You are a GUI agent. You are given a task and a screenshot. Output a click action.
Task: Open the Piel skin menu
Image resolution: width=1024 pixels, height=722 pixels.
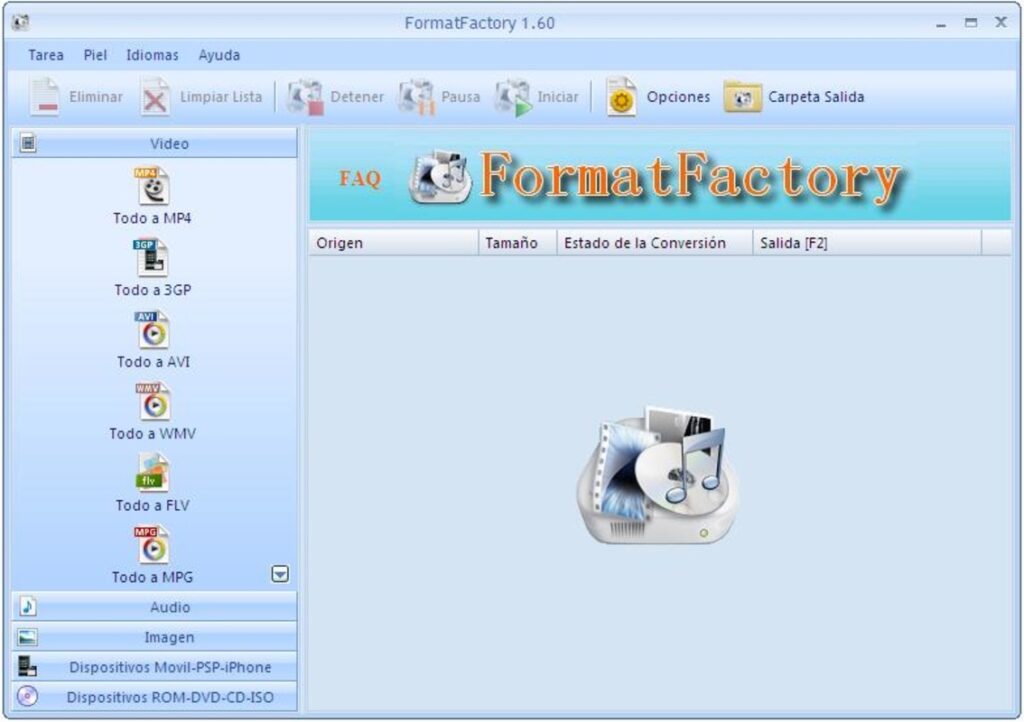pyautogui.click(x=95, y=55)
